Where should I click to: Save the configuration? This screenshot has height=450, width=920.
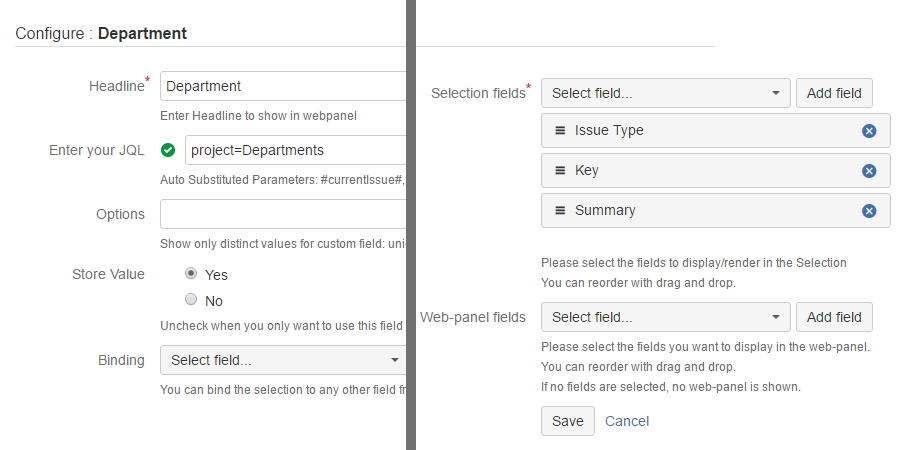pos(567,421)
